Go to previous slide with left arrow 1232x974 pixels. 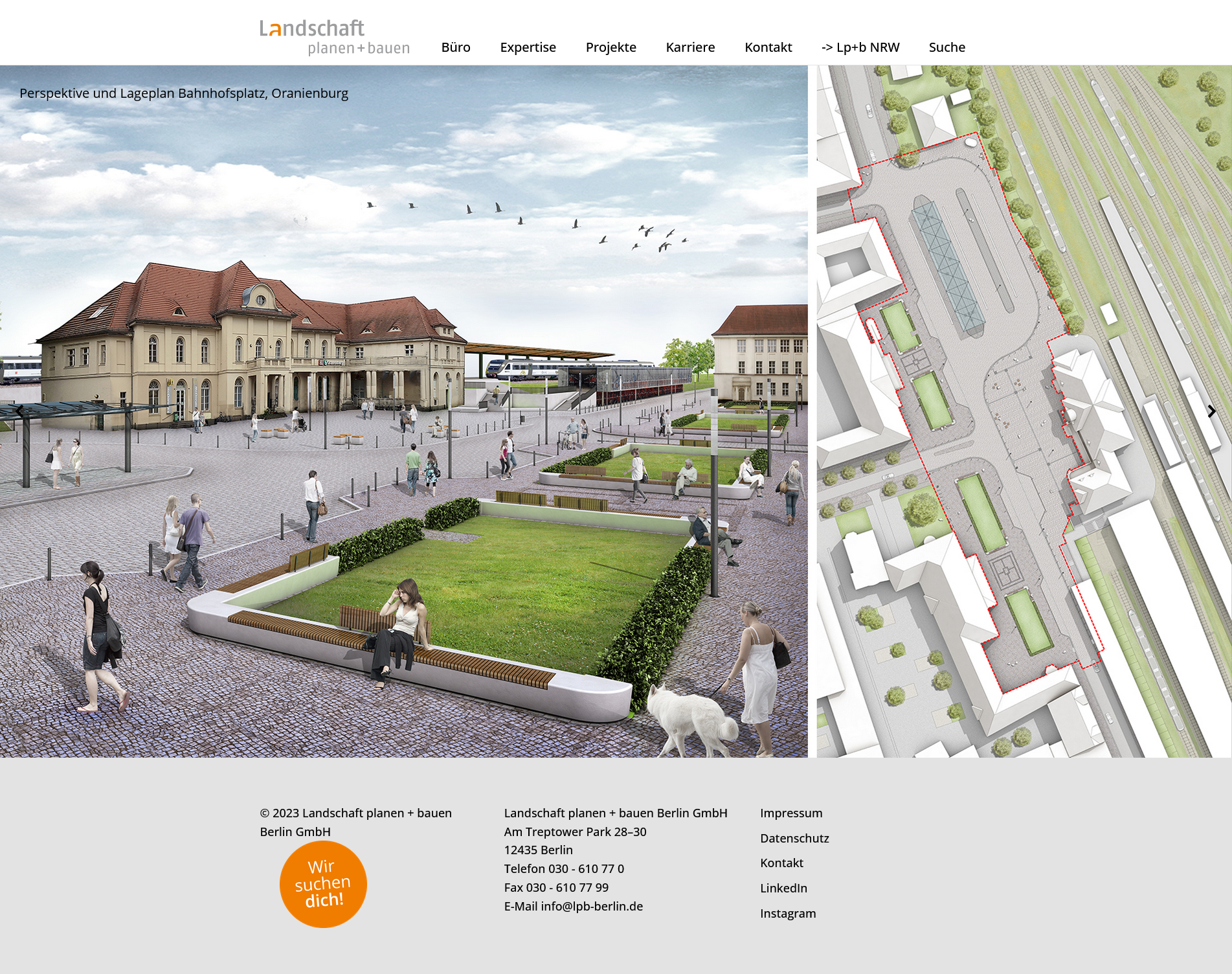pos(19,411)
